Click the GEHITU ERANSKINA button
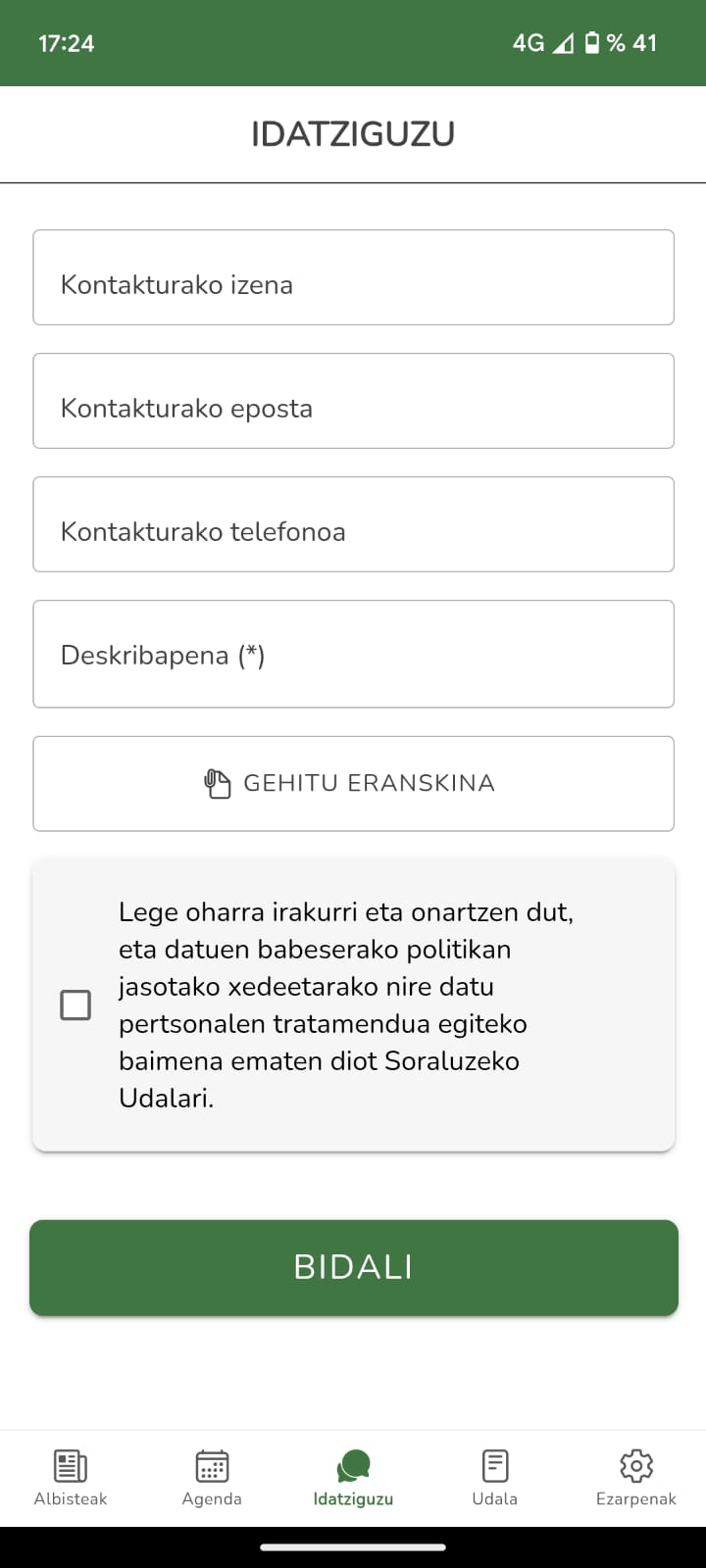Image resolution: width=706 pixels, height=1568 pixels. (x=353, y=784)
